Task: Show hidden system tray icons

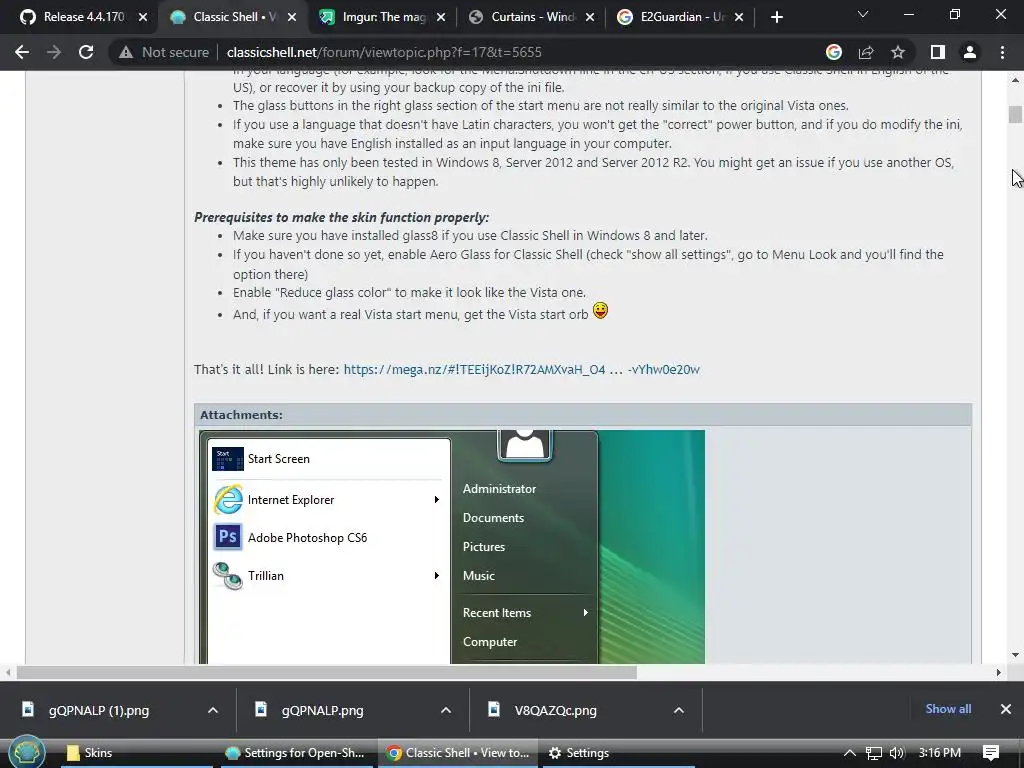Action: coord(849,753)
